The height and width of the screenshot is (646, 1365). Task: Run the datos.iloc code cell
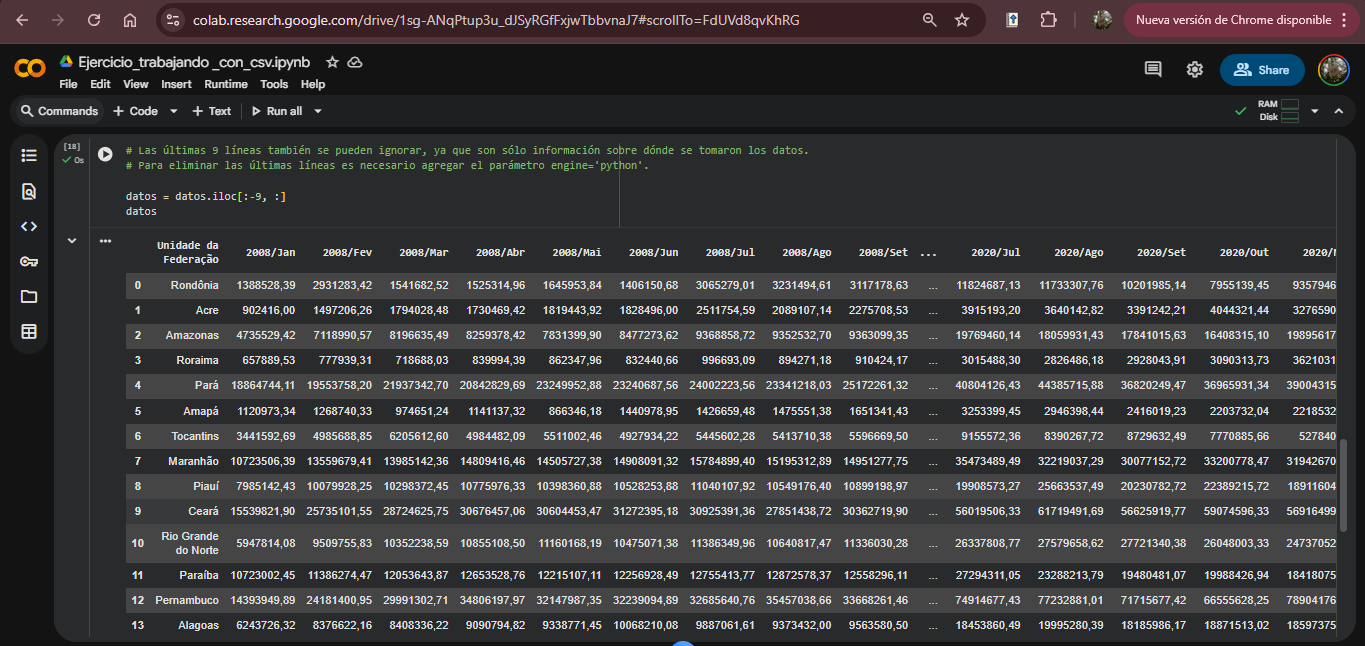pos(105,154)
